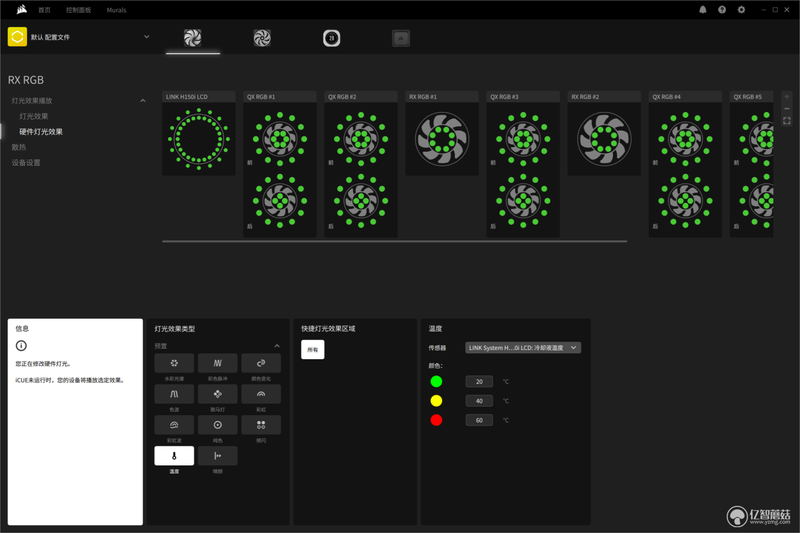The width and height of the screenshot is (800, 533).
Task: Zoom in device view with plus icon
Action: pos(787,96)
